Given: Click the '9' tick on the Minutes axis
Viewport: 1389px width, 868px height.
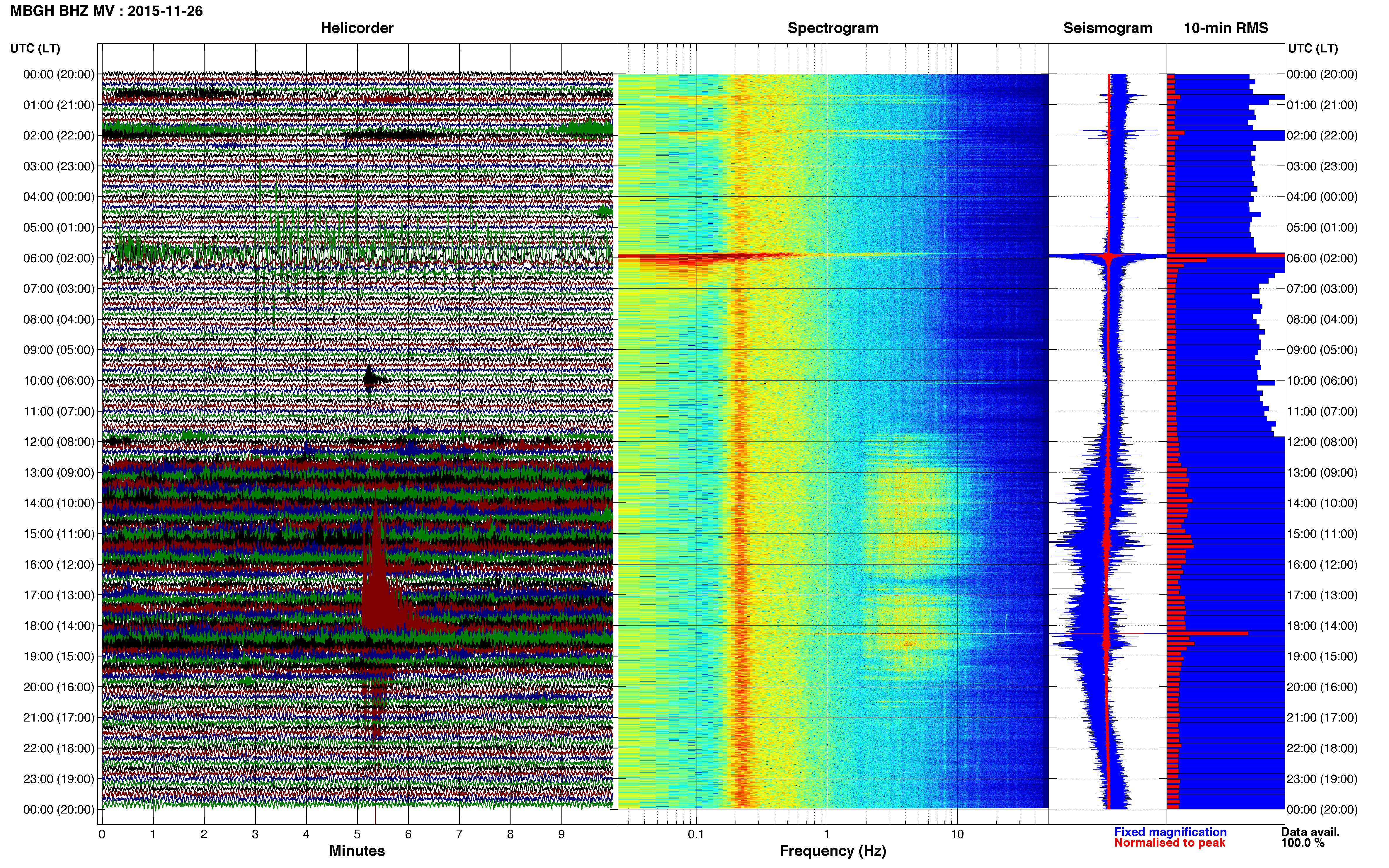Looking at the screenshot, I should pos(561,834).
